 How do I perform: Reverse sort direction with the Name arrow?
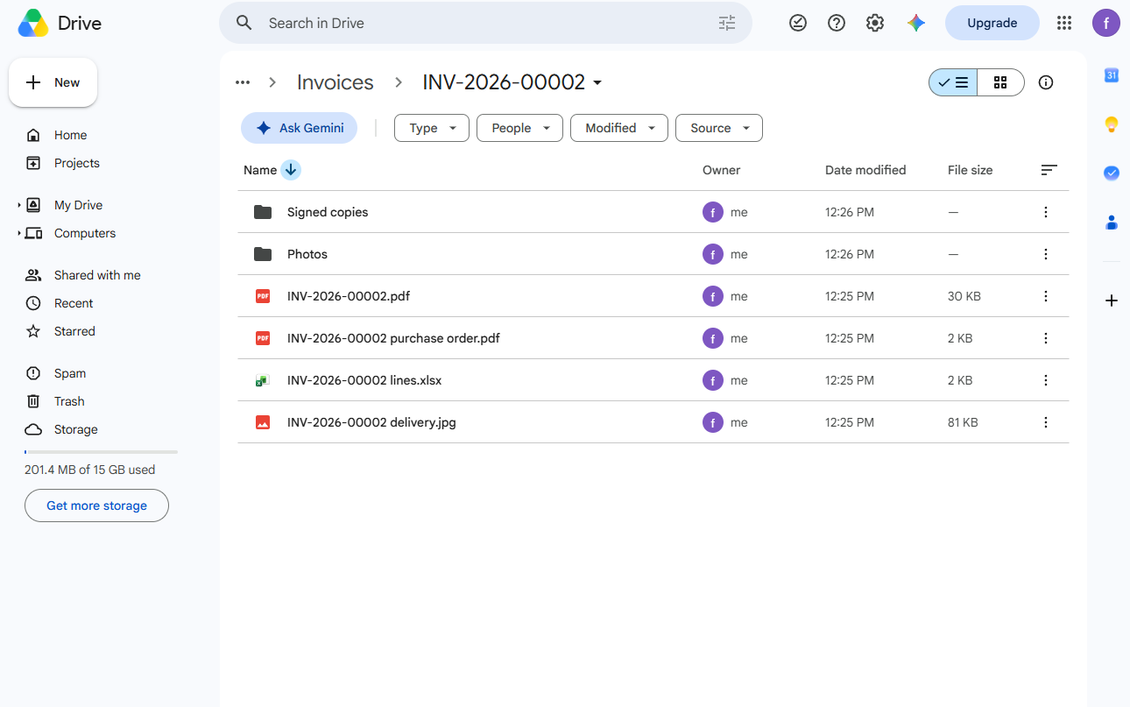coord(290,170)
